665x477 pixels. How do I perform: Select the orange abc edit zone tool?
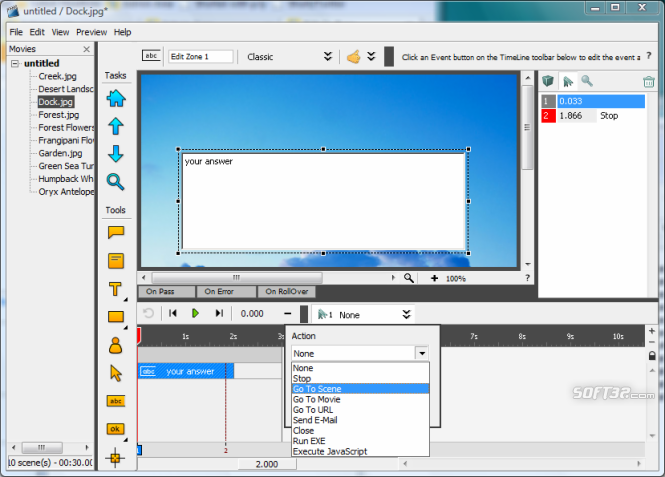pyautogui.click(x=116, y=401)
